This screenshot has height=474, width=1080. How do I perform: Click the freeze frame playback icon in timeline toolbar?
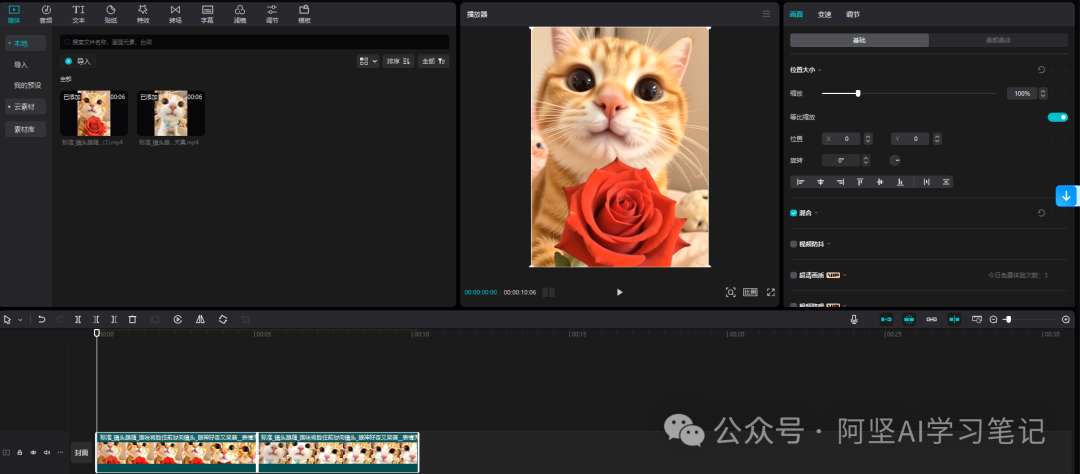click(178, 320)
